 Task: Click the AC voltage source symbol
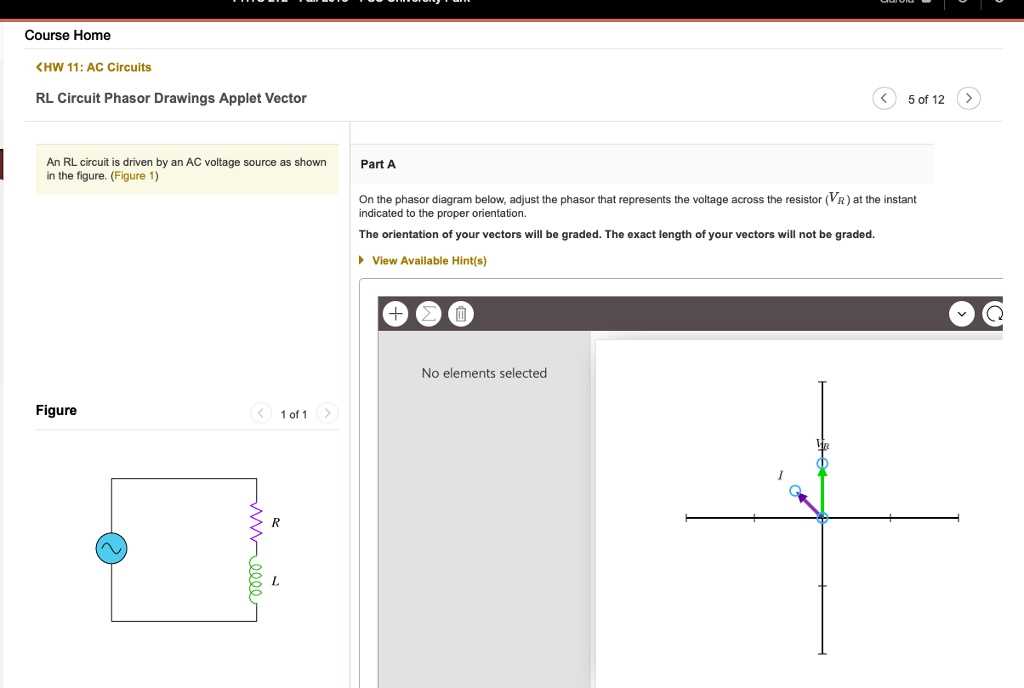point(112,548)
